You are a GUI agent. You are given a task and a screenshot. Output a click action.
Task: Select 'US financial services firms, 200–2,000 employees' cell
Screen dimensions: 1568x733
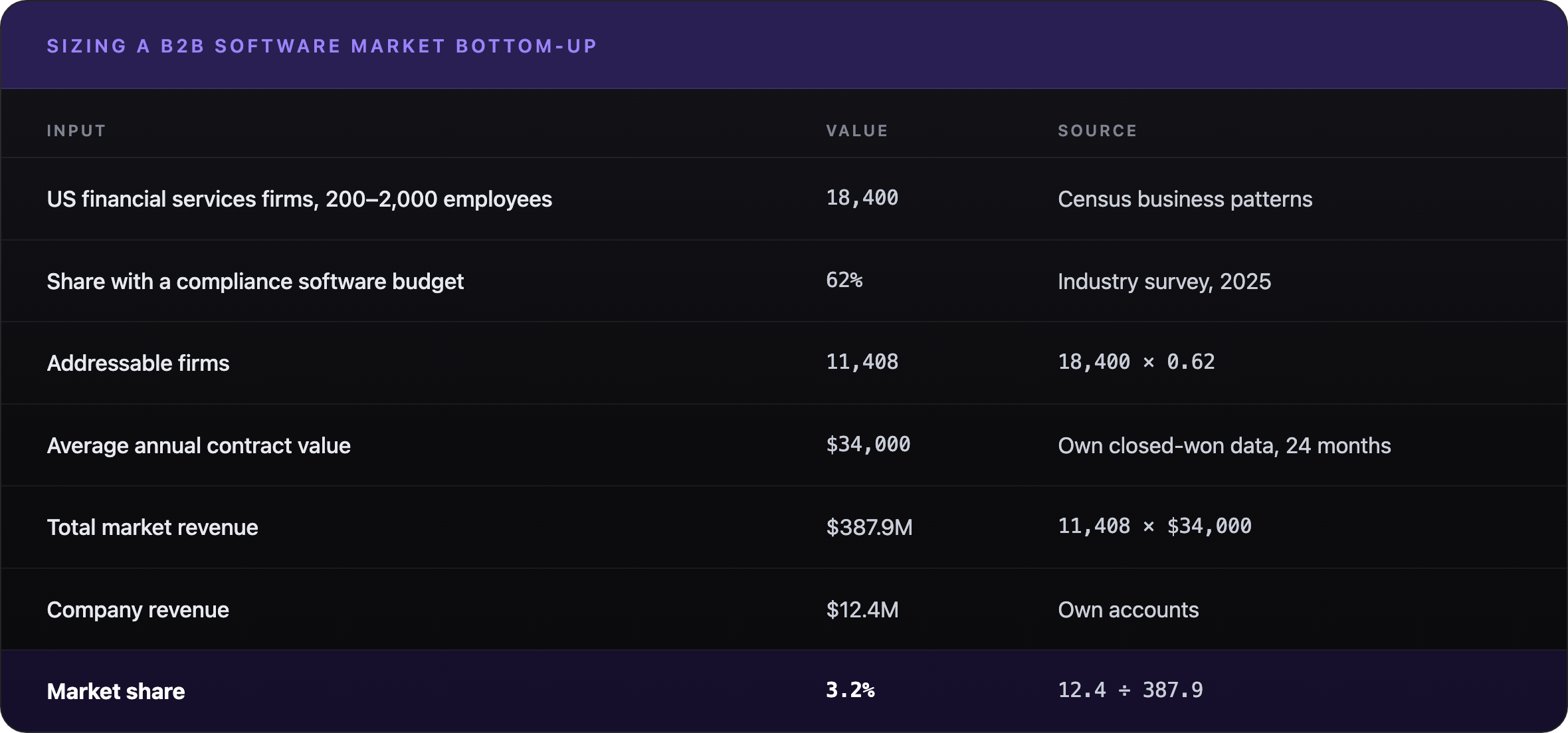pos(300,199)
